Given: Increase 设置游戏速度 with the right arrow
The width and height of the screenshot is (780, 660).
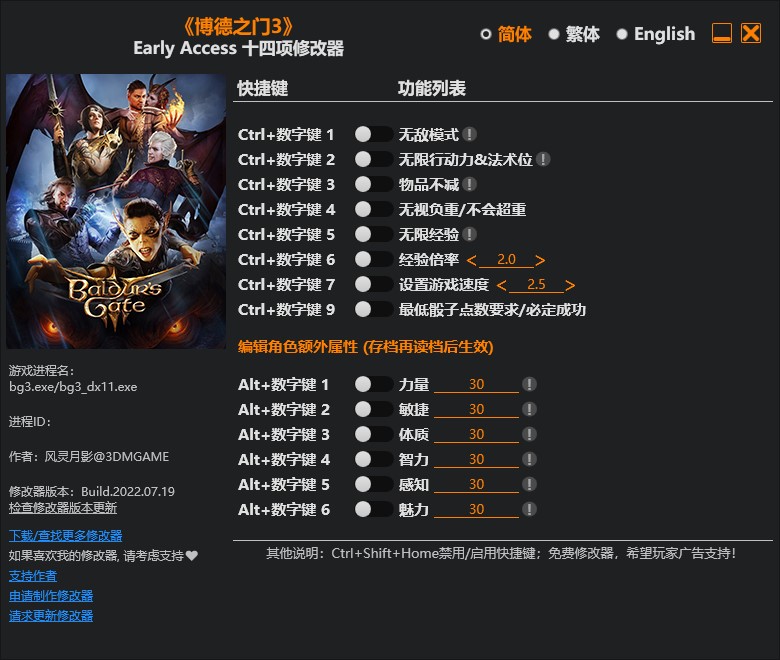Looking at the screenshot, I should [x=570, y=285].
